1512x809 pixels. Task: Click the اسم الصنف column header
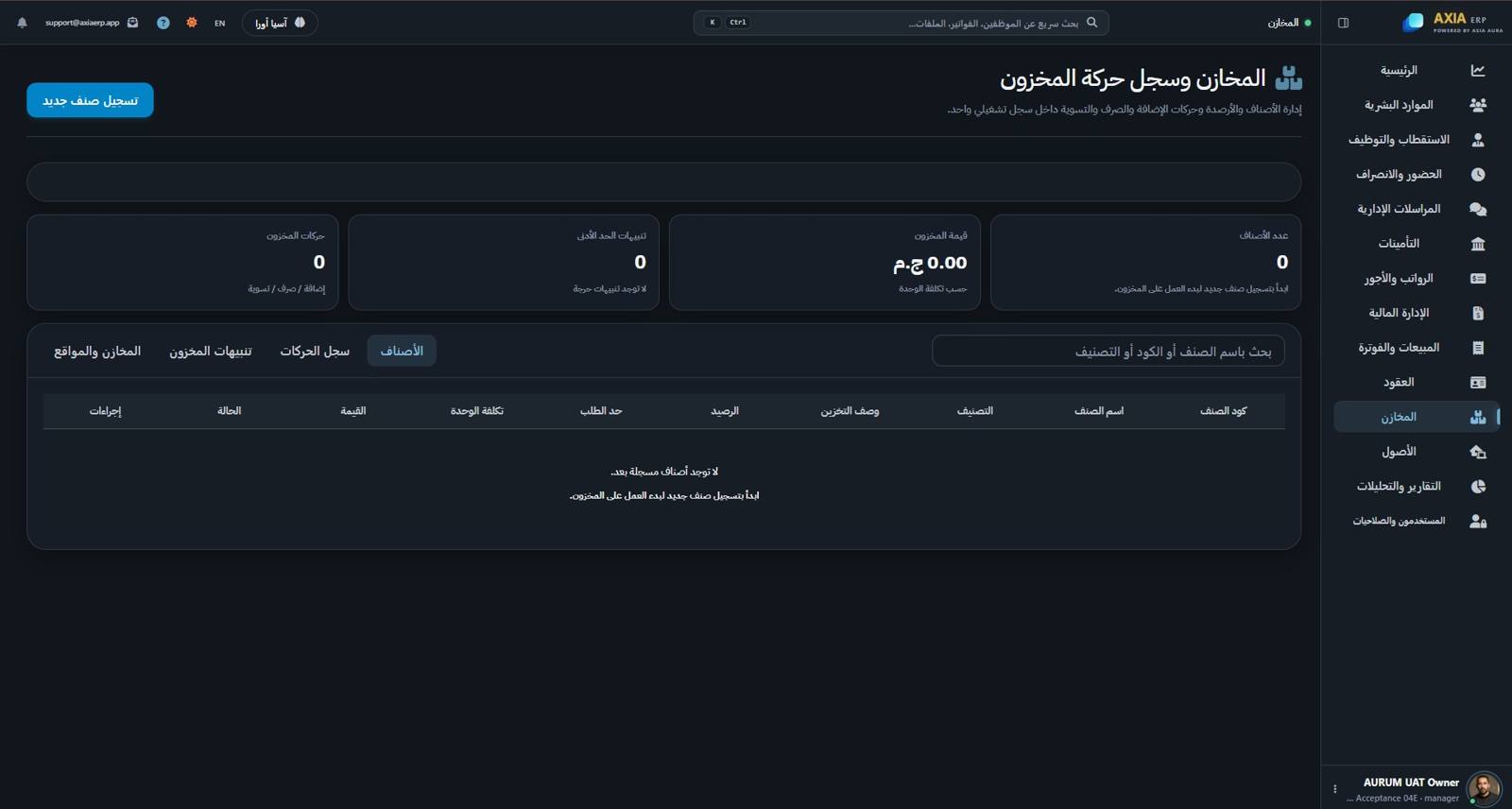coord(1099,411)
